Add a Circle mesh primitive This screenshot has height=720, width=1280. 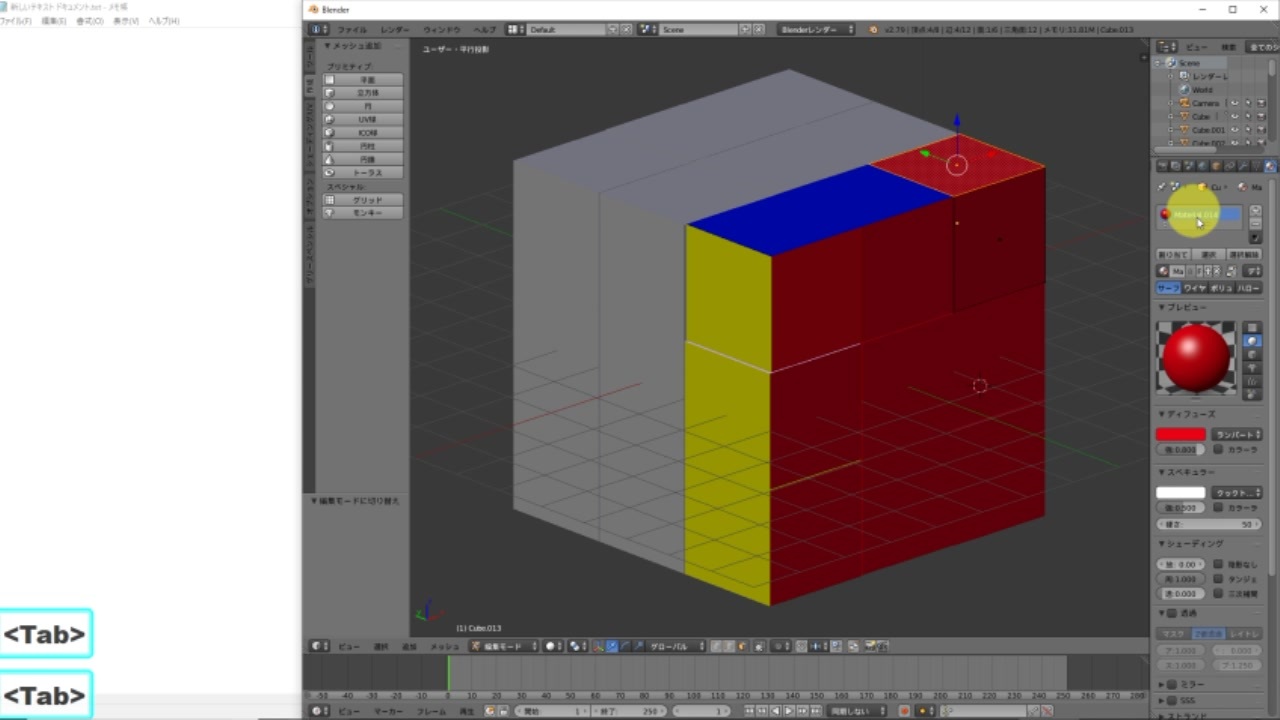363,106
